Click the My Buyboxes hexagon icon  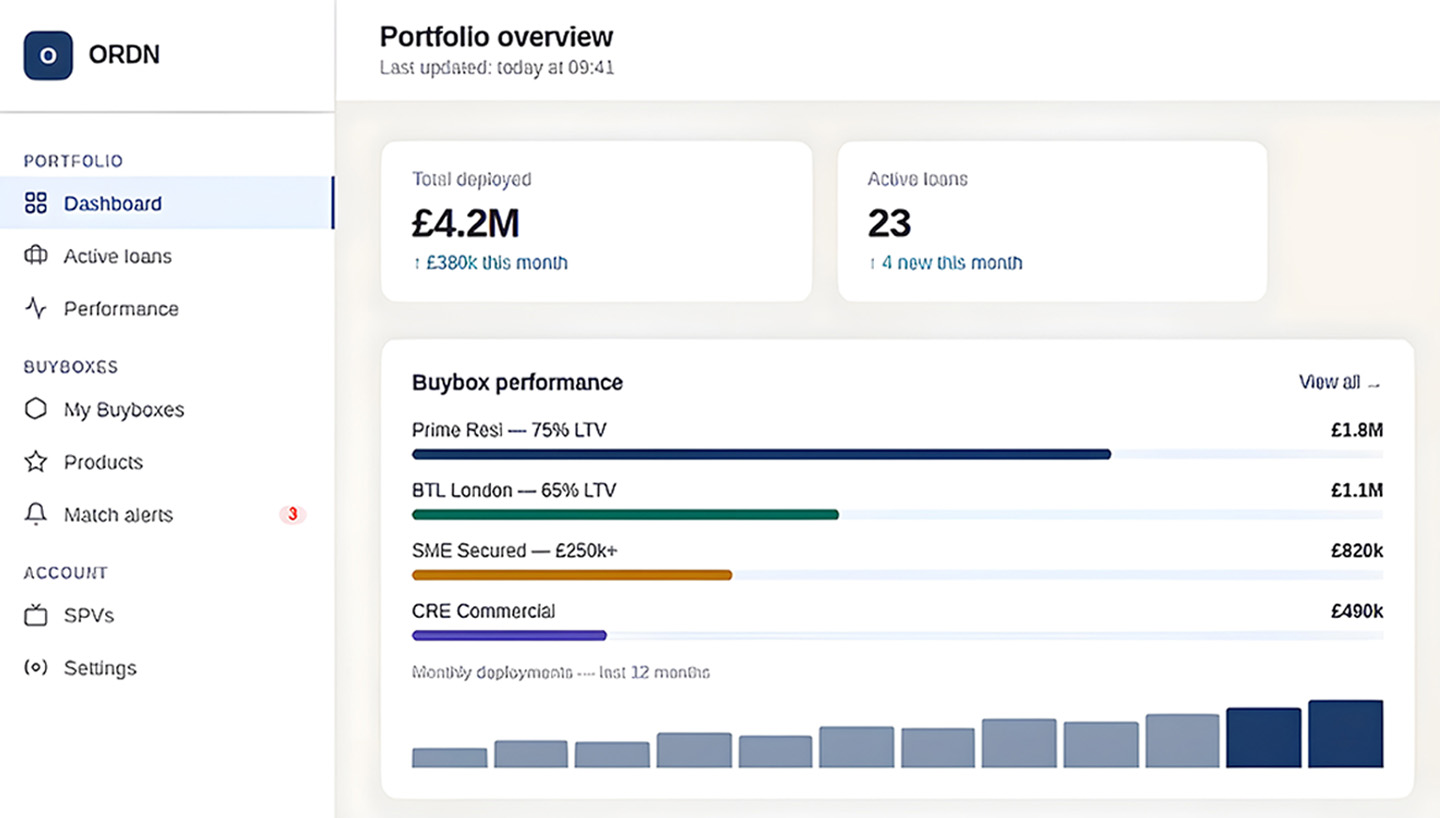coord(36,409)
